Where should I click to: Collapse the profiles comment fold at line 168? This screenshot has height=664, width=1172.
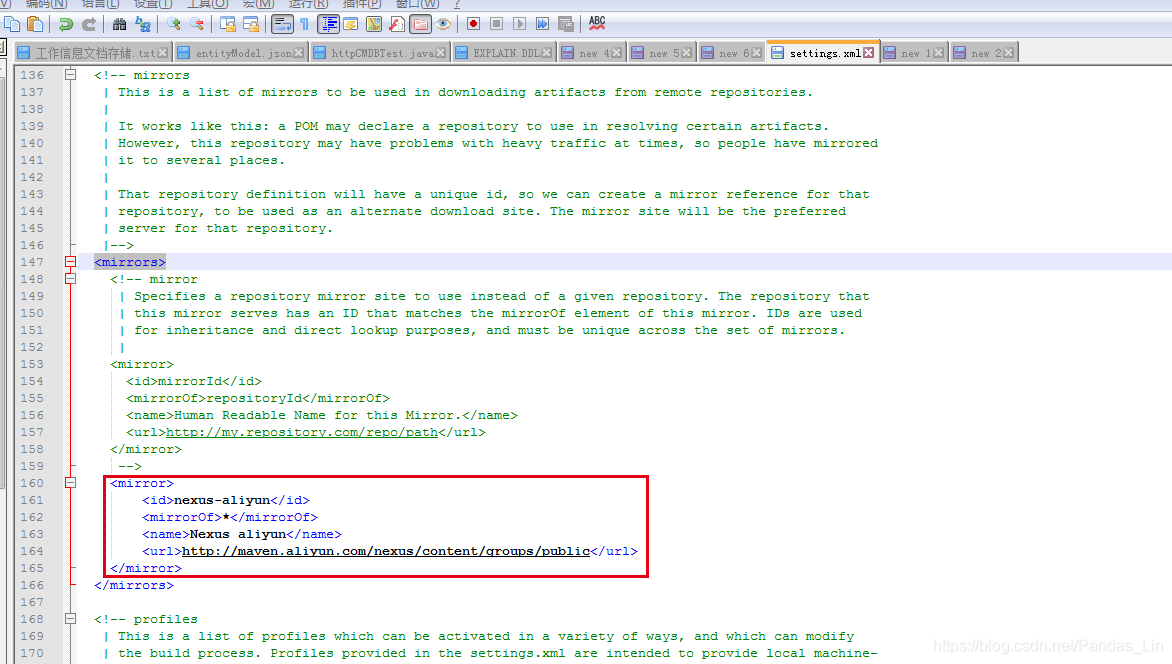click(70, 619)
